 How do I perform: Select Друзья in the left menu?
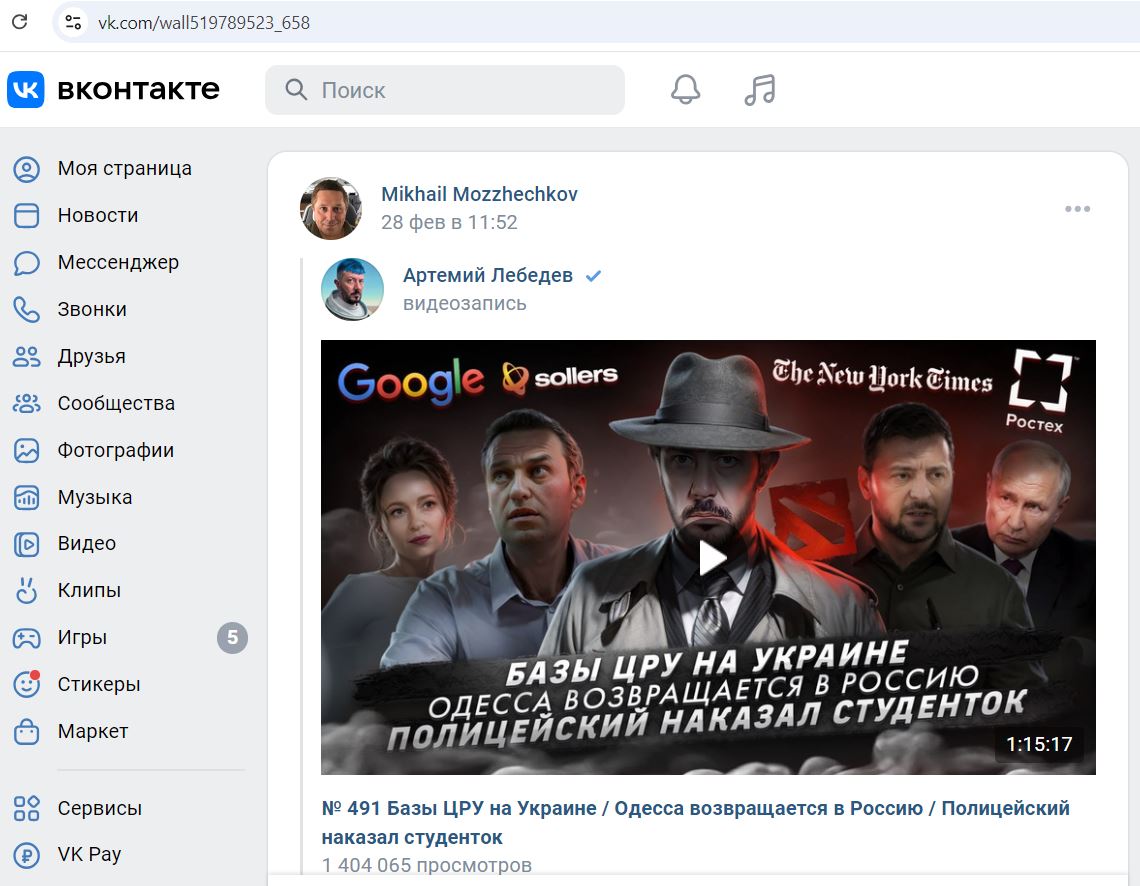pyautogui.click(x=92, y=356)
